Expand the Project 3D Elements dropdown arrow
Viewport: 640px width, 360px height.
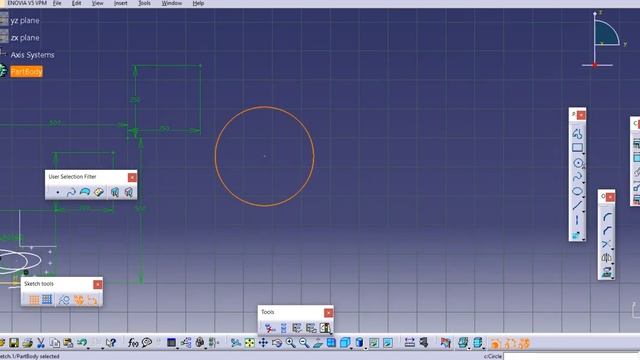612,278
